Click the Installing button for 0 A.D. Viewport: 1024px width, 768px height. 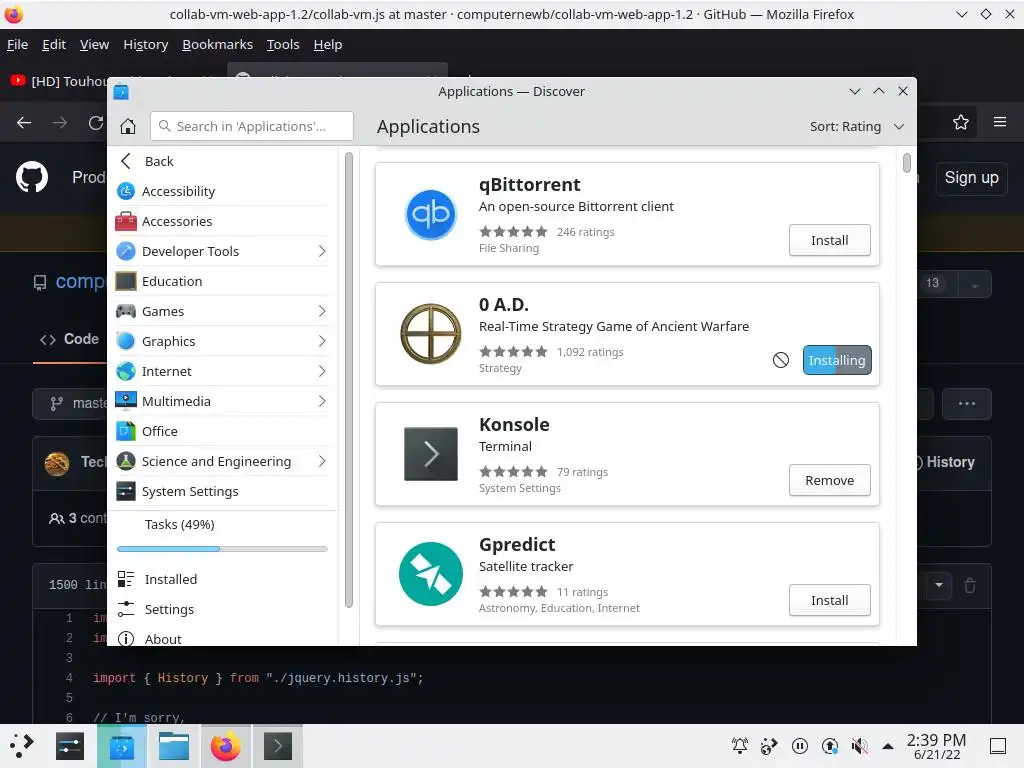click(837, 360)
